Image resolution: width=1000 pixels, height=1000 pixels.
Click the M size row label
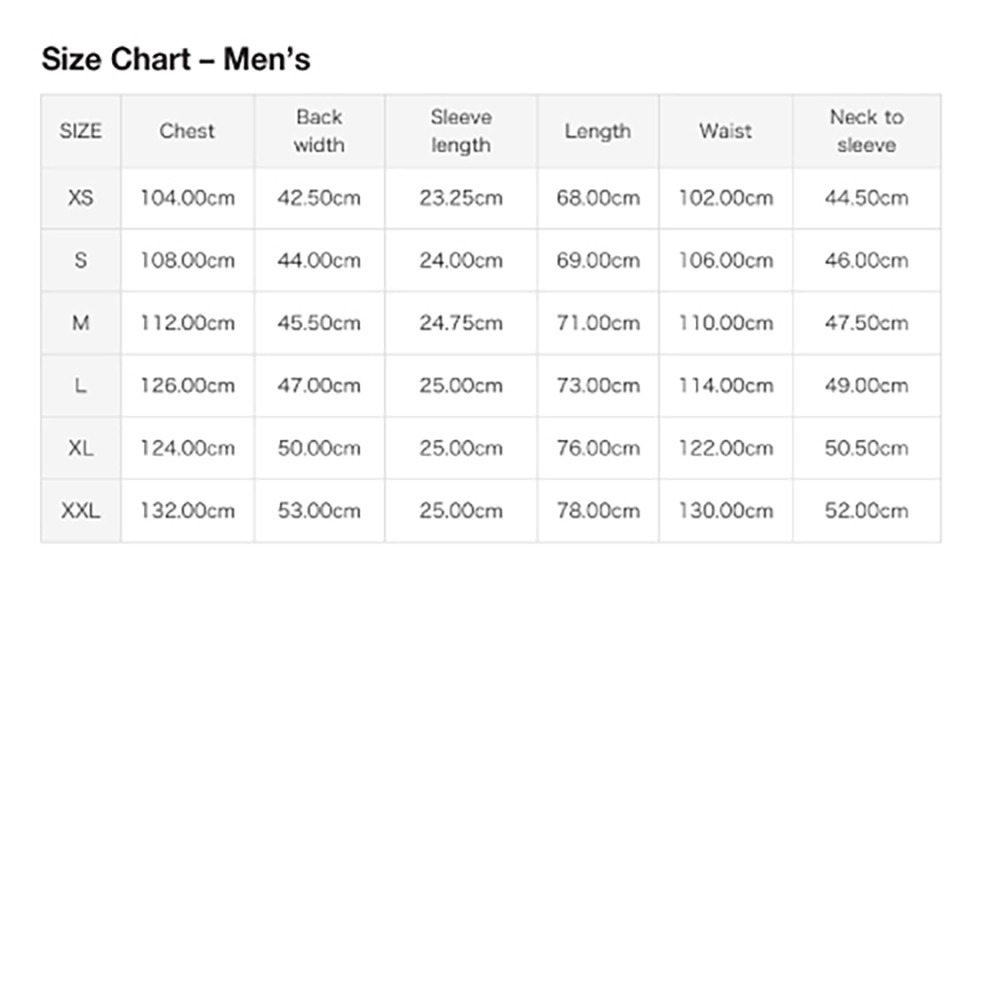[x=81, y=323]
